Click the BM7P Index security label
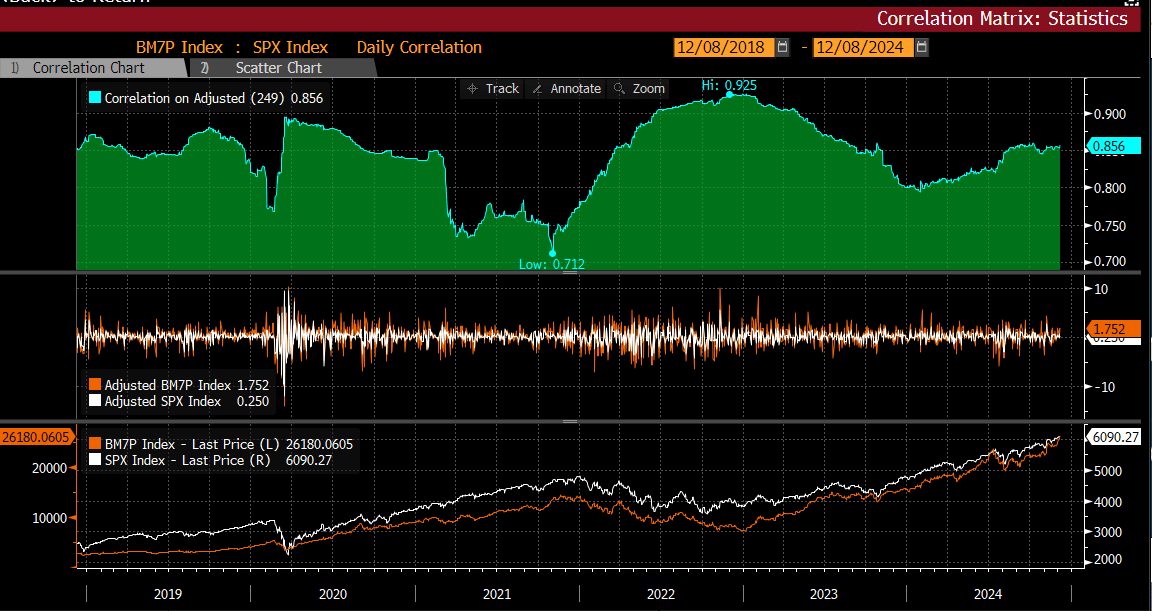This screenshot has width=1152, height=611. (x=181, y=47)
